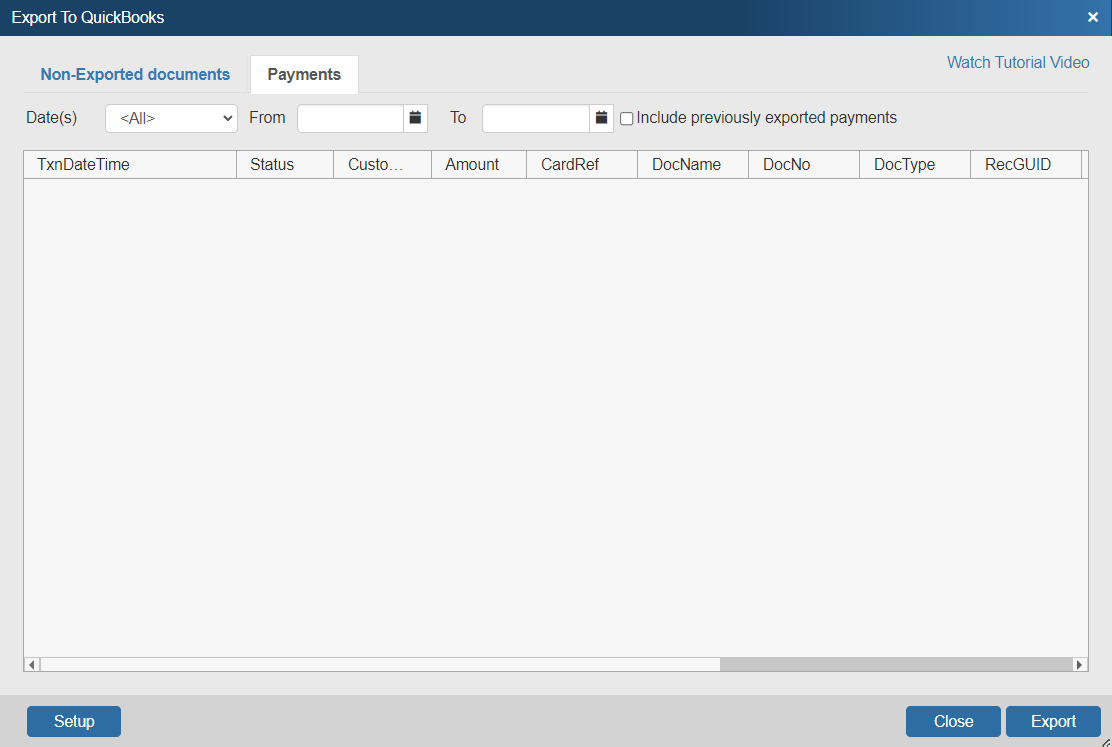Click the Close button at the bottom
This screenshot has height=747, width=1112.
click(x=953, y=721)
